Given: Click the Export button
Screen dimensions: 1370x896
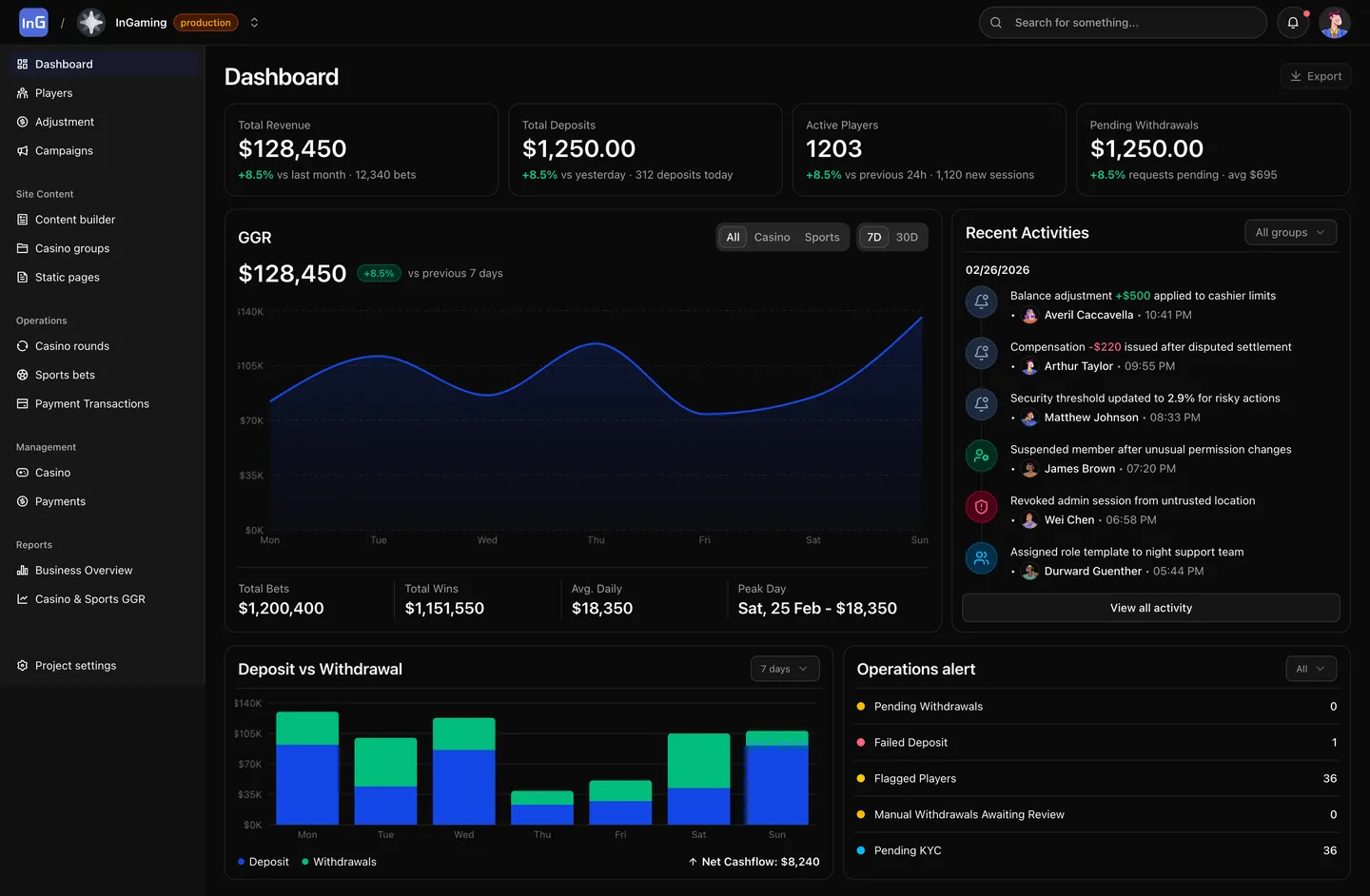Looking at the screenshot, I should (1315, 76).
